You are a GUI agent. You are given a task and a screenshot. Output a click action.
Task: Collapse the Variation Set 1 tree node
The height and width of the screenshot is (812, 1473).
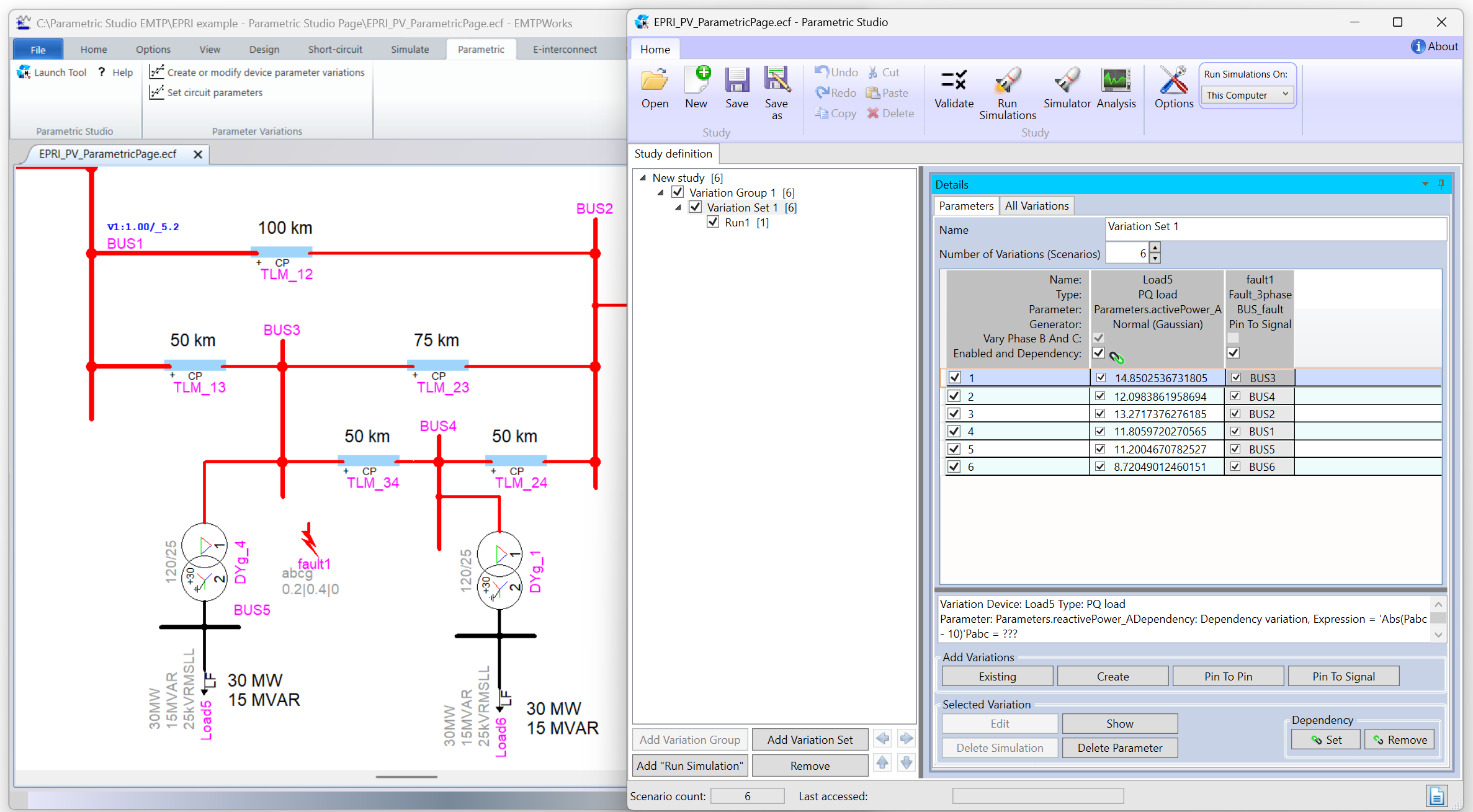(x=679, y=207)
